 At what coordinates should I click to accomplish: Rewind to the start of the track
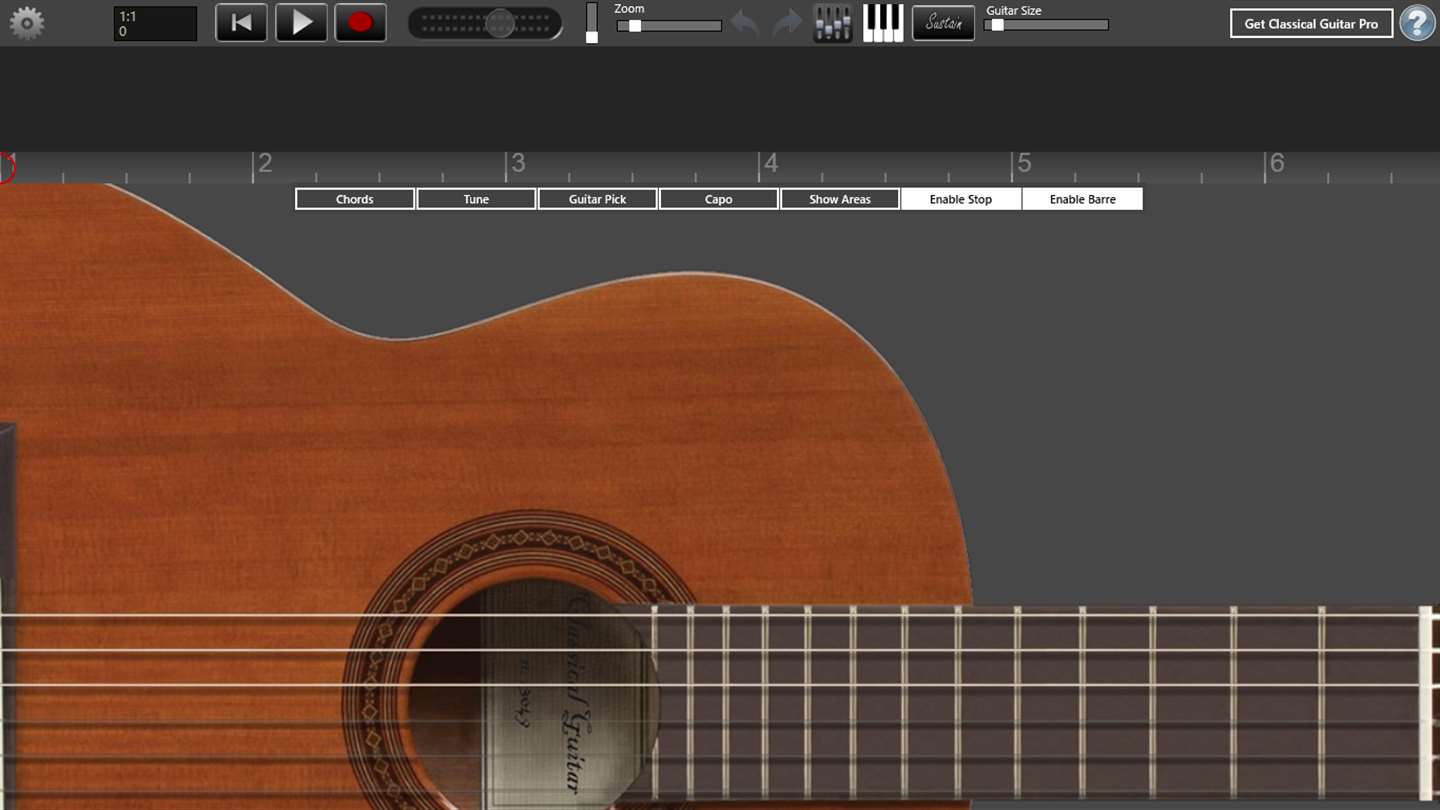[x=241, y=23]
